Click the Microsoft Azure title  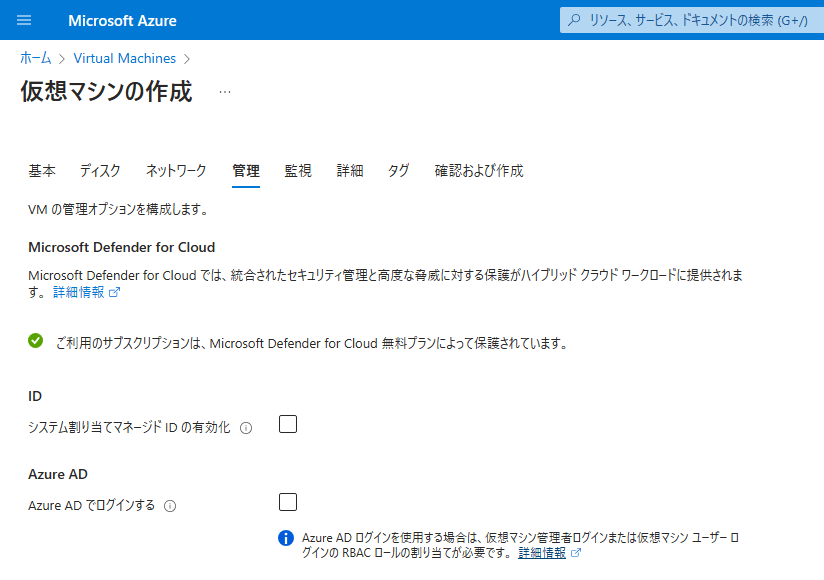[x=122, y=20]
